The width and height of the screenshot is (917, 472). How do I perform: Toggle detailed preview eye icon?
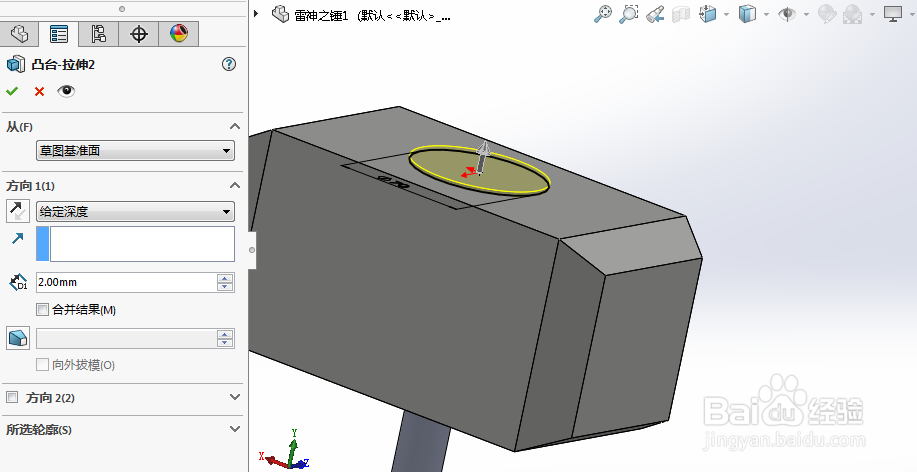[x=66, y=91]
